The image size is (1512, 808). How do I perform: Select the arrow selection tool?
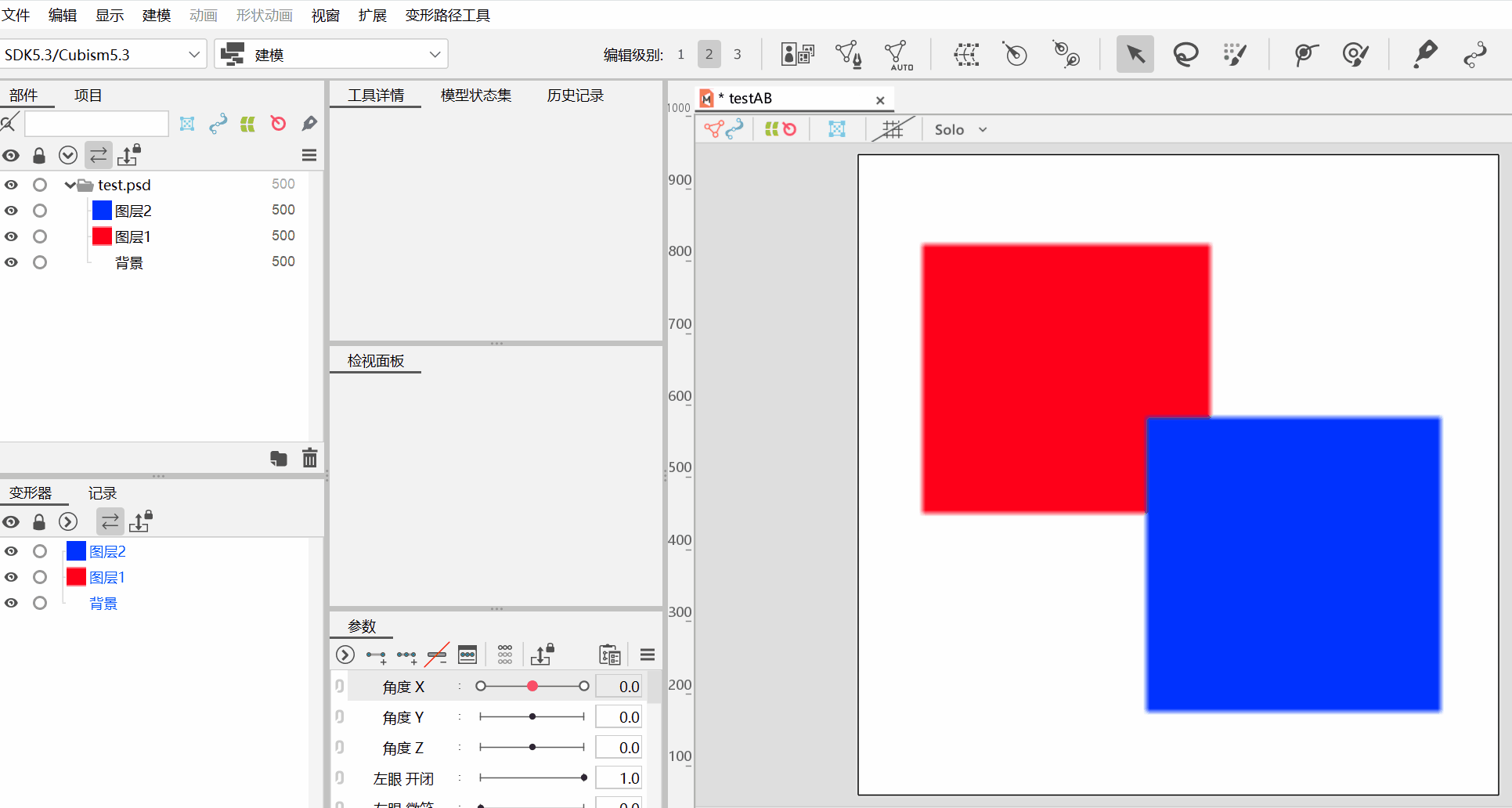tap(1135, 54)
